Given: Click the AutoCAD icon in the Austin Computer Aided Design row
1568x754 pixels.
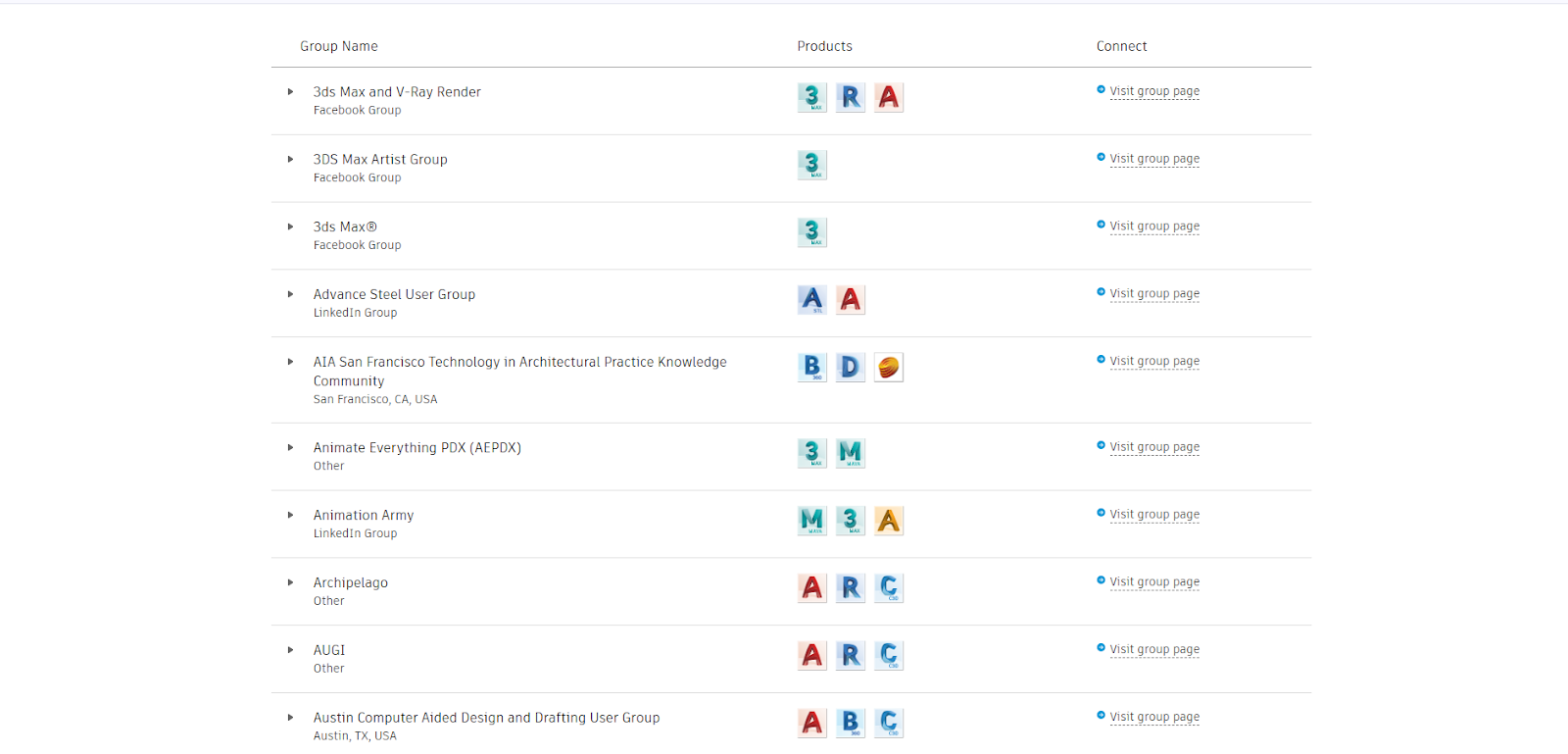Looking at the screenshot, I should click(x=811, y=723).
